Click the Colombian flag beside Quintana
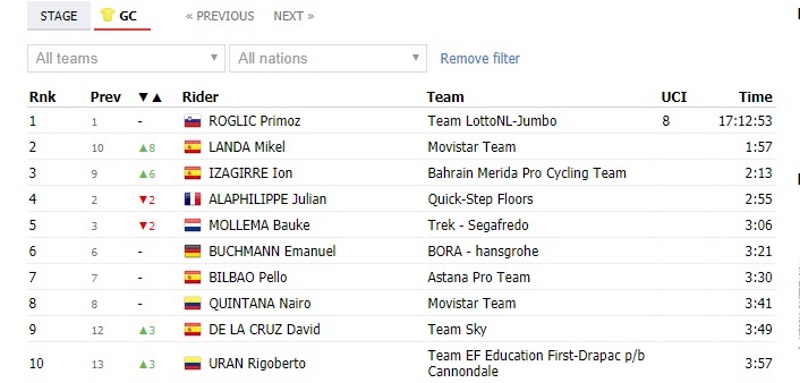The height and width of the screenshot is (383, 800). pos(192,303)
